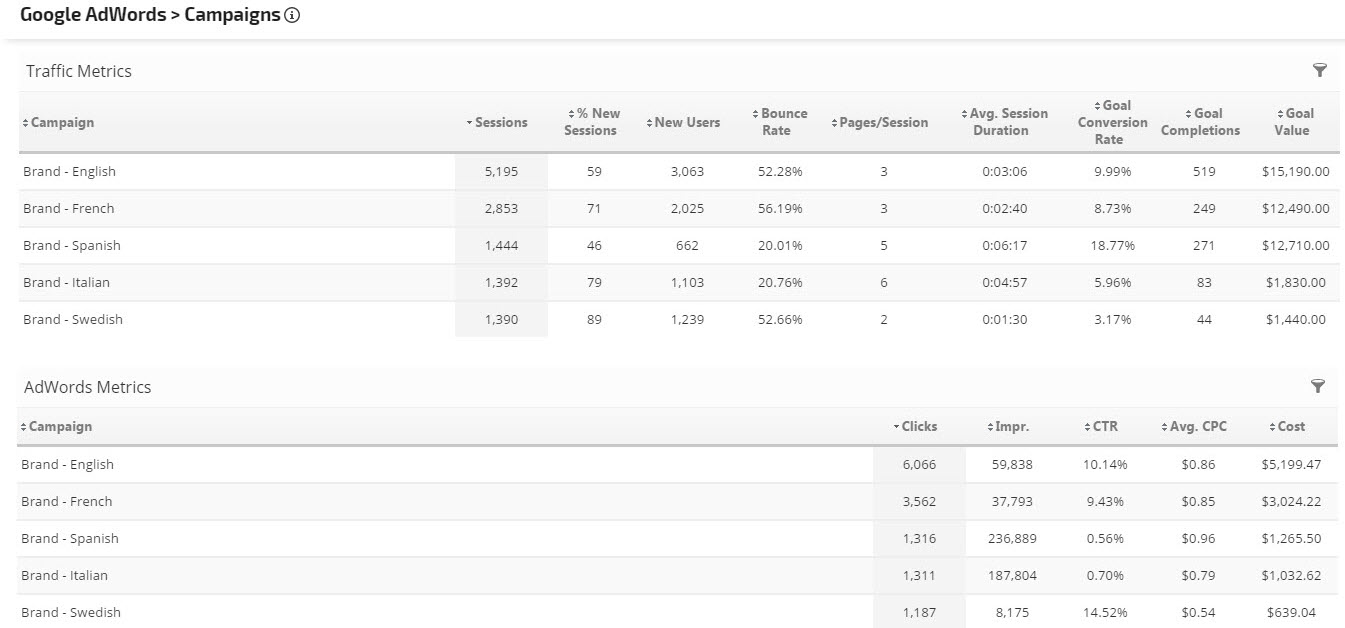Sort table by New Users column

[686, 122]
